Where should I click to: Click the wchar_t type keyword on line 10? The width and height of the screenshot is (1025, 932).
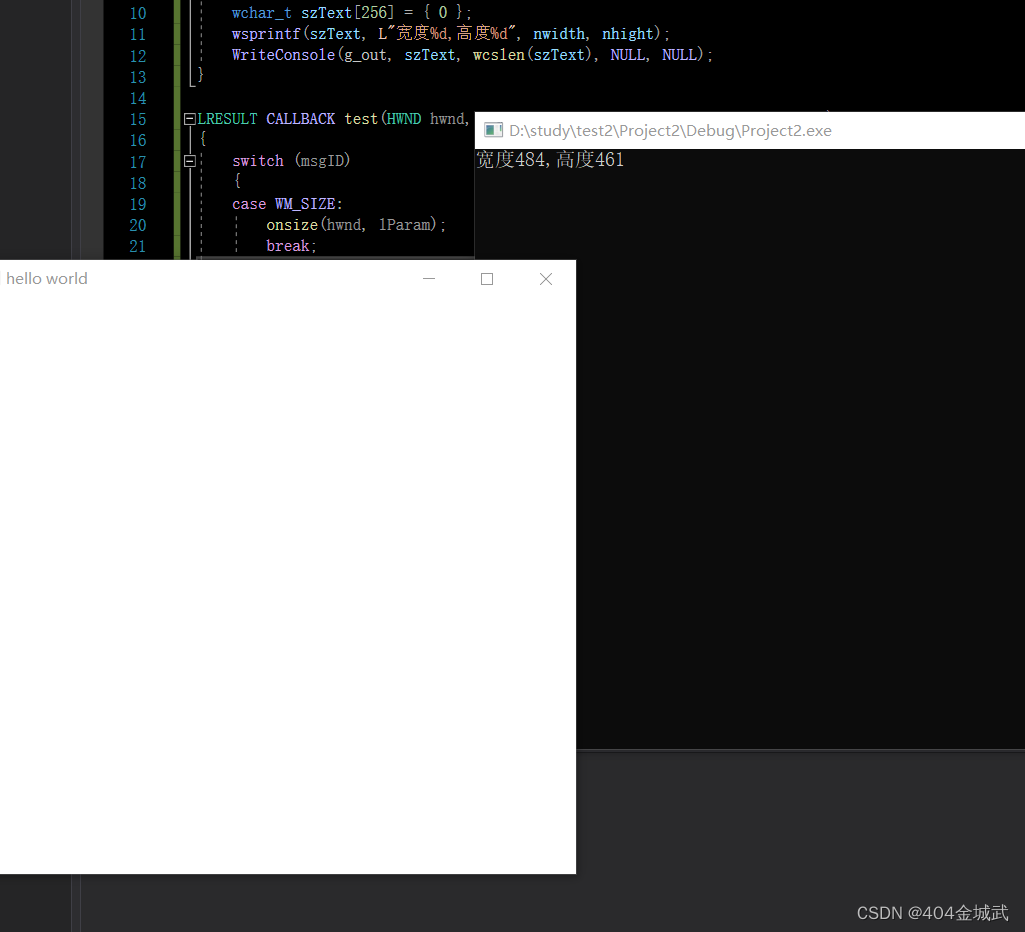(x=262, y=13)
